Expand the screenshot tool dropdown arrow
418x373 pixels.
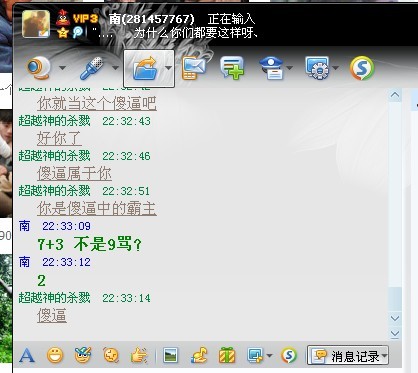coord(269,355)
